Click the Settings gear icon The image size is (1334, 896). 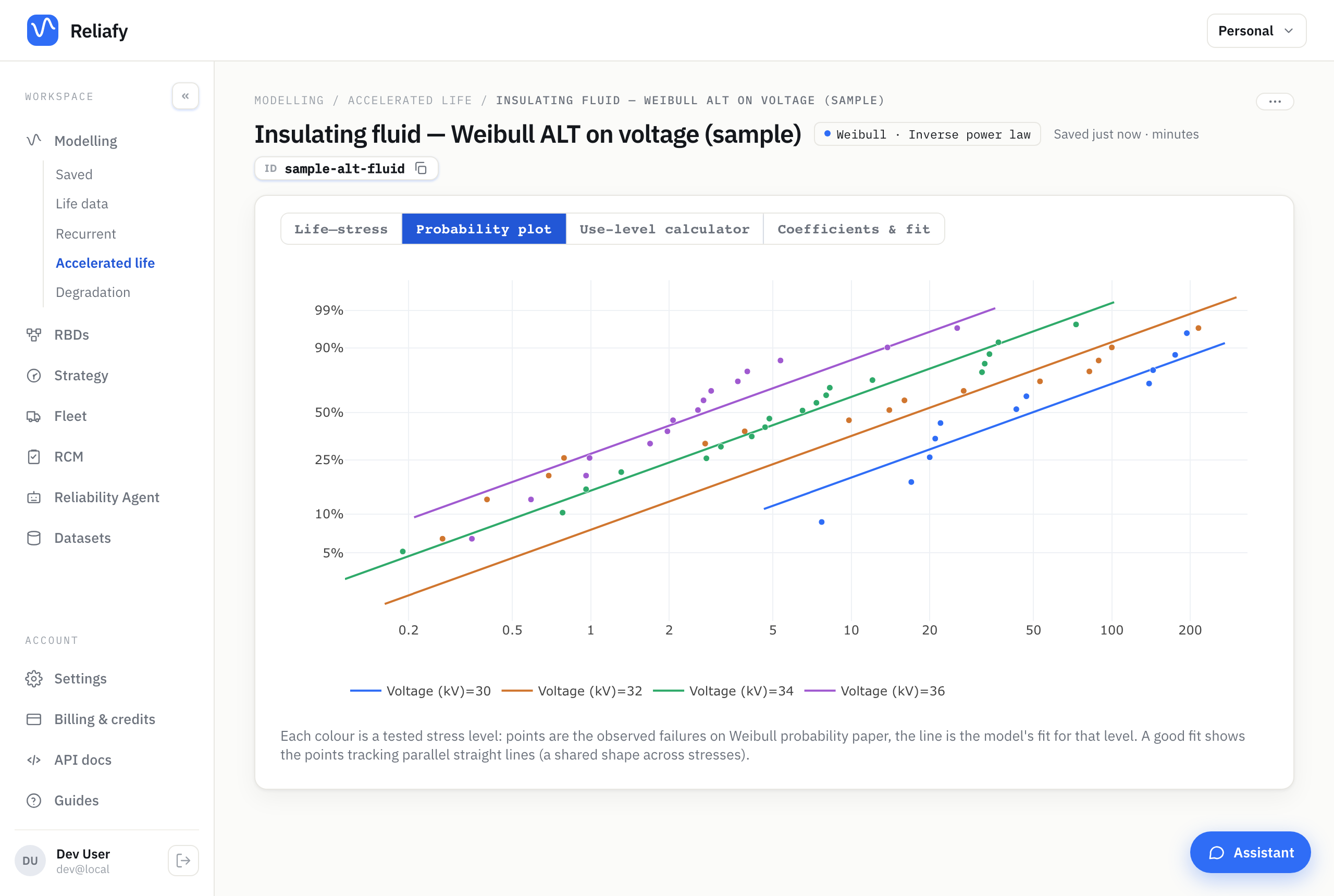point(34,678)
